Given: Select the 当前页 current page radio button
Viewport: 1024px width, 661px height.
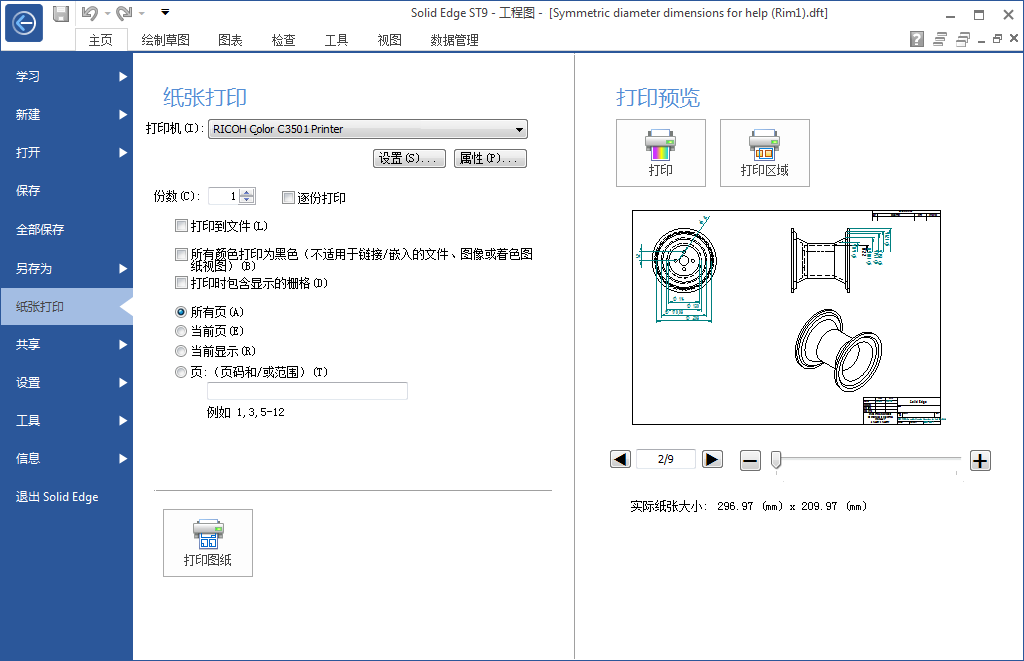Looking at the screenshot, I should [181, 331].
